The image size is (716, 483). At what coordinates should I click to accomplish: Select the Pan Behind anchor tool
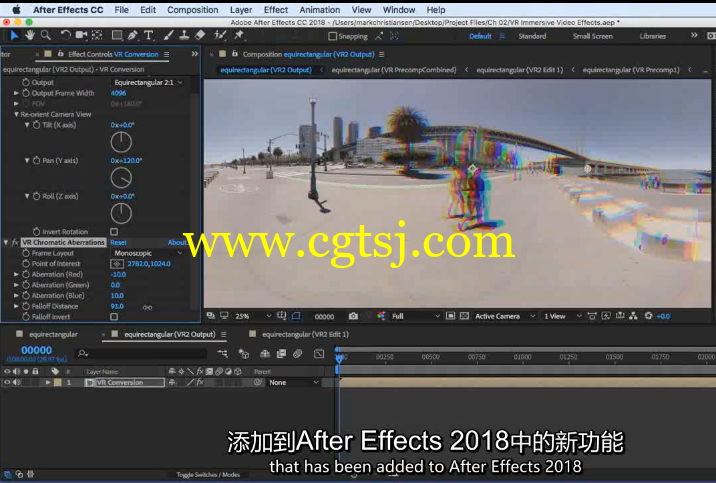point(97,35)
